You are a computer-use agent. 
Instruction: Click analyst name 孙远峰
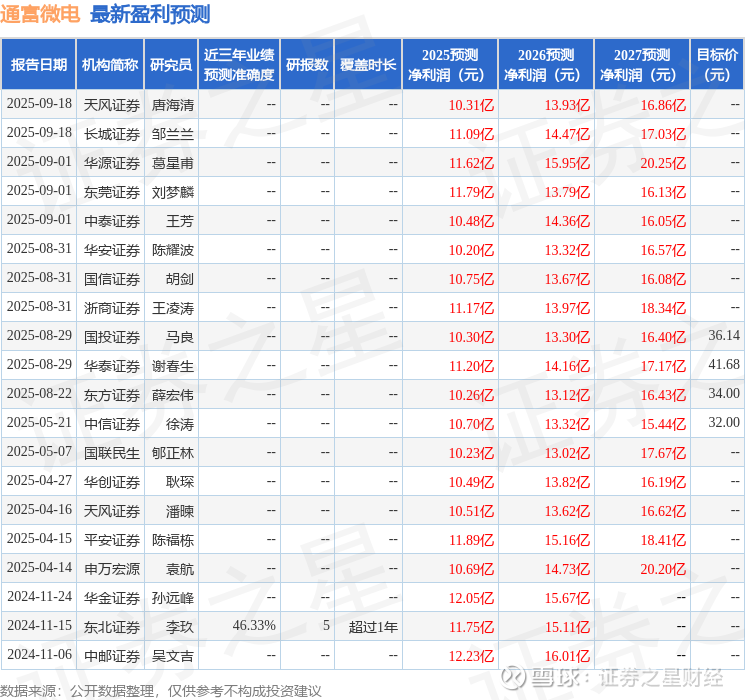(x=173, y=598)
